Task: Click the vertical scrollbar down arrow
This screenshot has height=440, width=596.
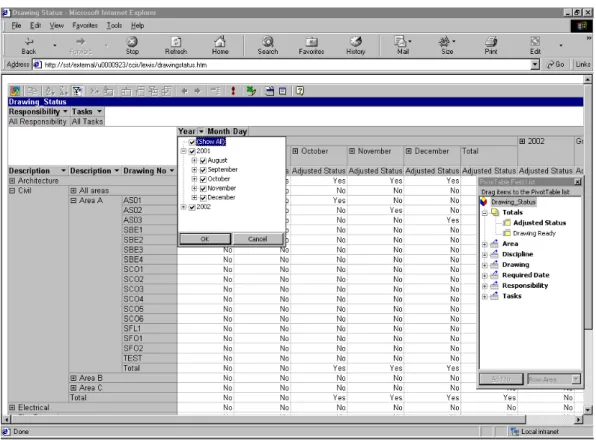Action: [x=588, y=410]
